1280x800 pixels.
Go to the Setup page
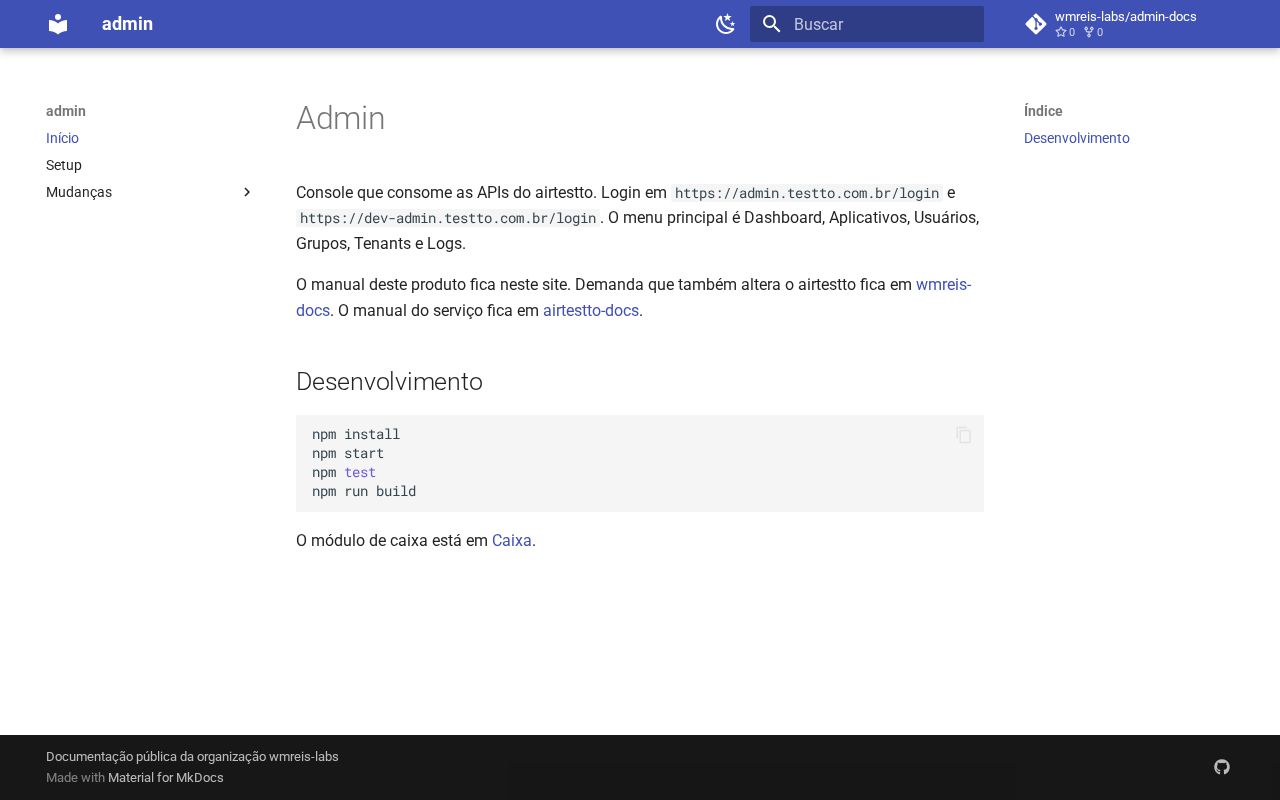coord(64,165)
